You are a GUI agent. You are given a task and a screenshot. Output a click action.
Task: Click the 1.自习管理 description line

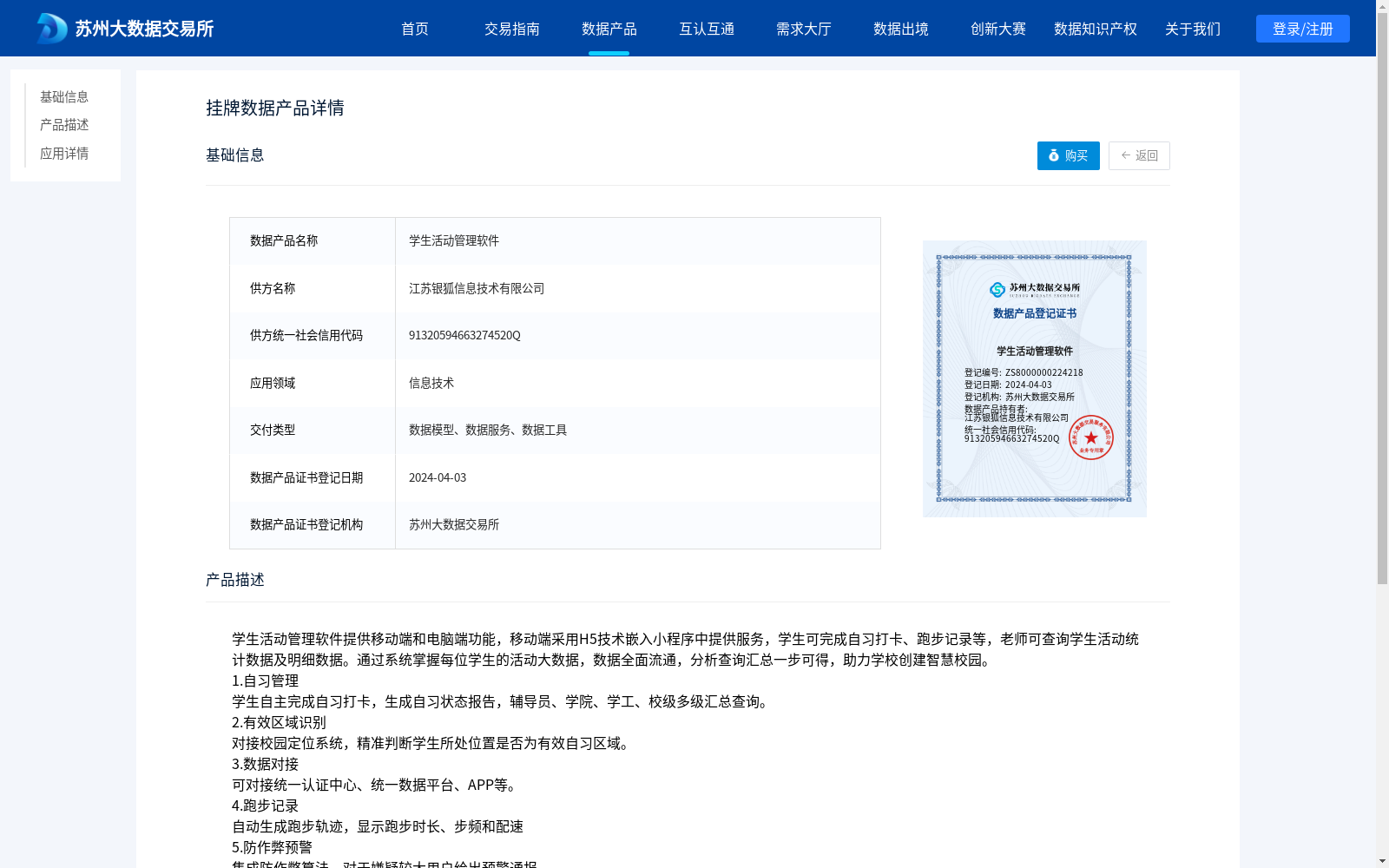265,681
